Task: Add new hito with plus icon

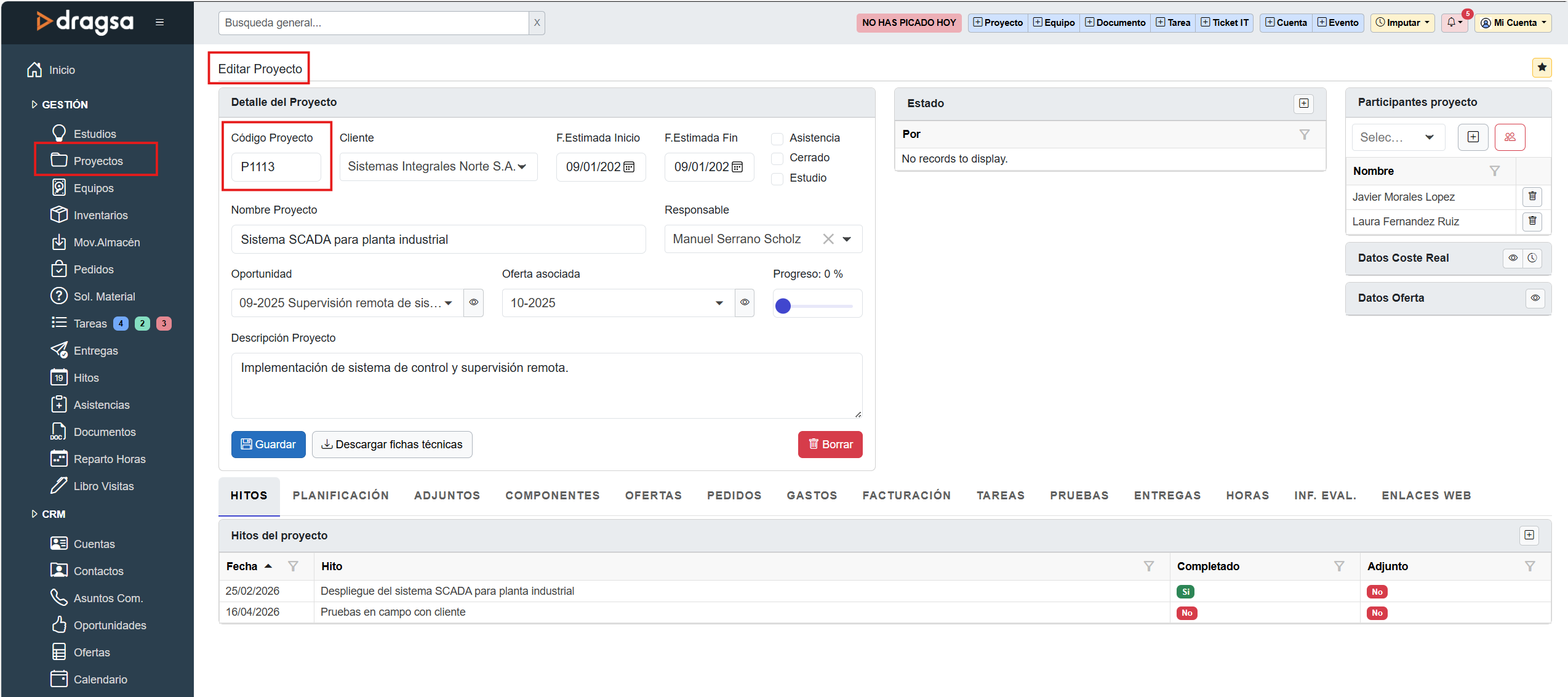Action: point(1529,535)
